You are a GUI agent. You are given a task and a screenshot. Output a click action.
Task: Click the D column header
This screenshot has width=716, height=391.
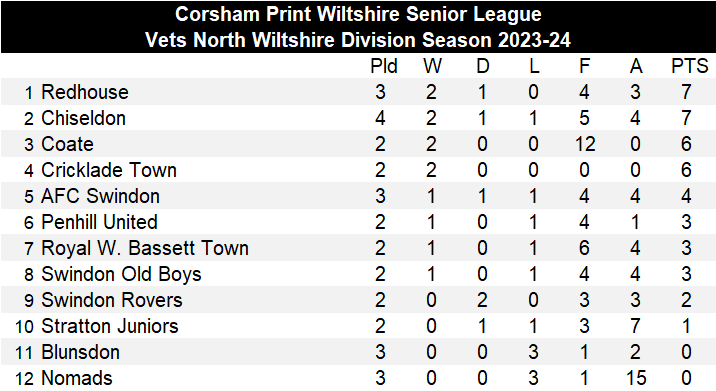tap(483, 67)
